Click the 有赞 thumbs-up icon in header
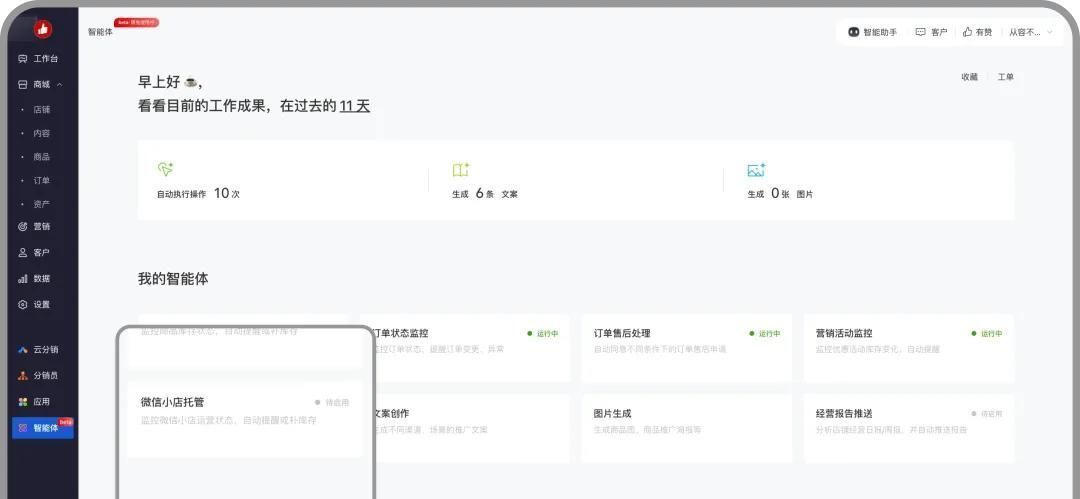The width and height of the screenshot is (1080, 499). [x=967, y=32]
